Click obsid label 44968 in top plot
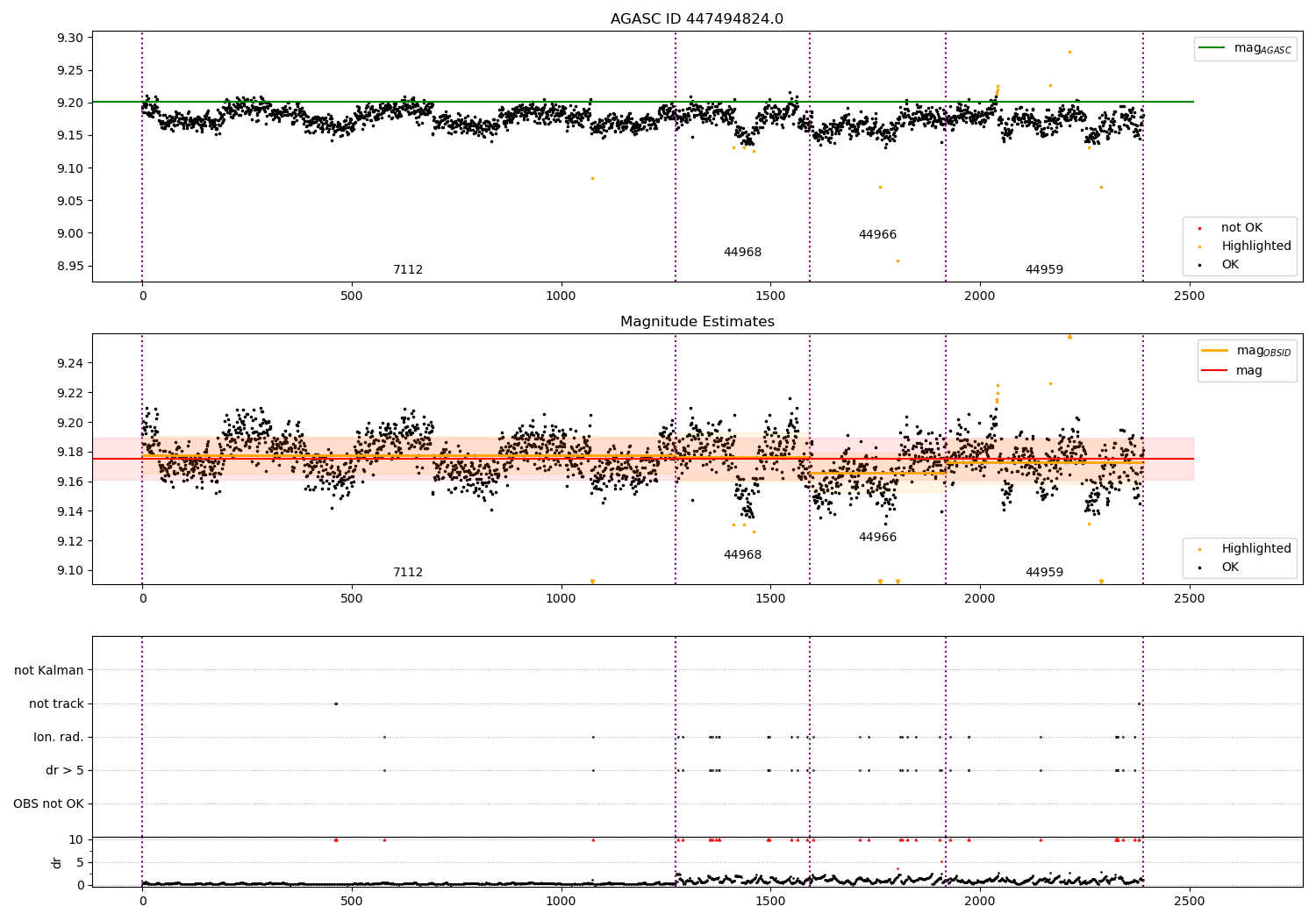This screenshot has width=1316, height=921. 742,253
